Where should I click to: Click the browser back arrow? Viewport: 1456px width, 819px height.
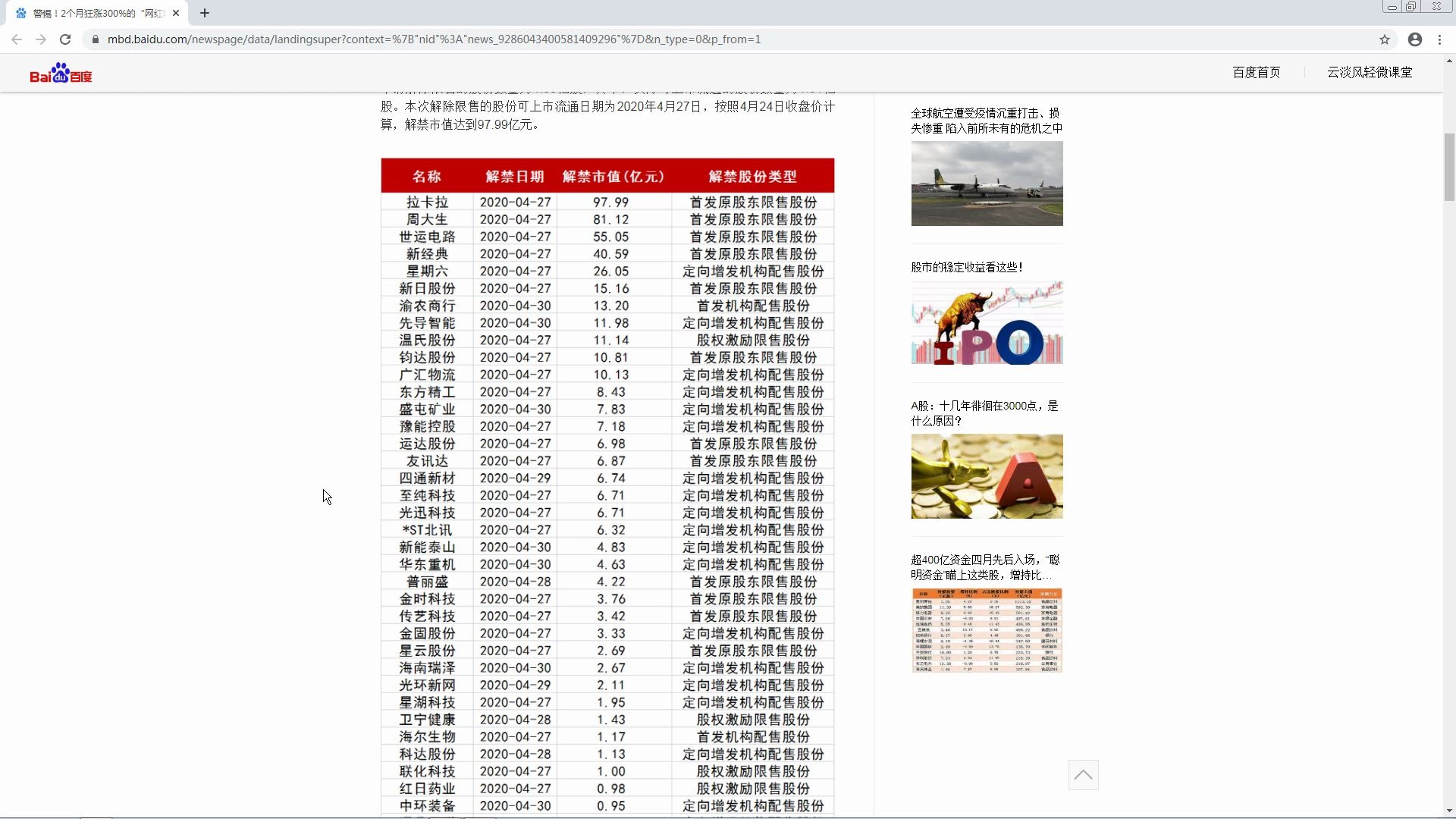(x=17, y=39)
